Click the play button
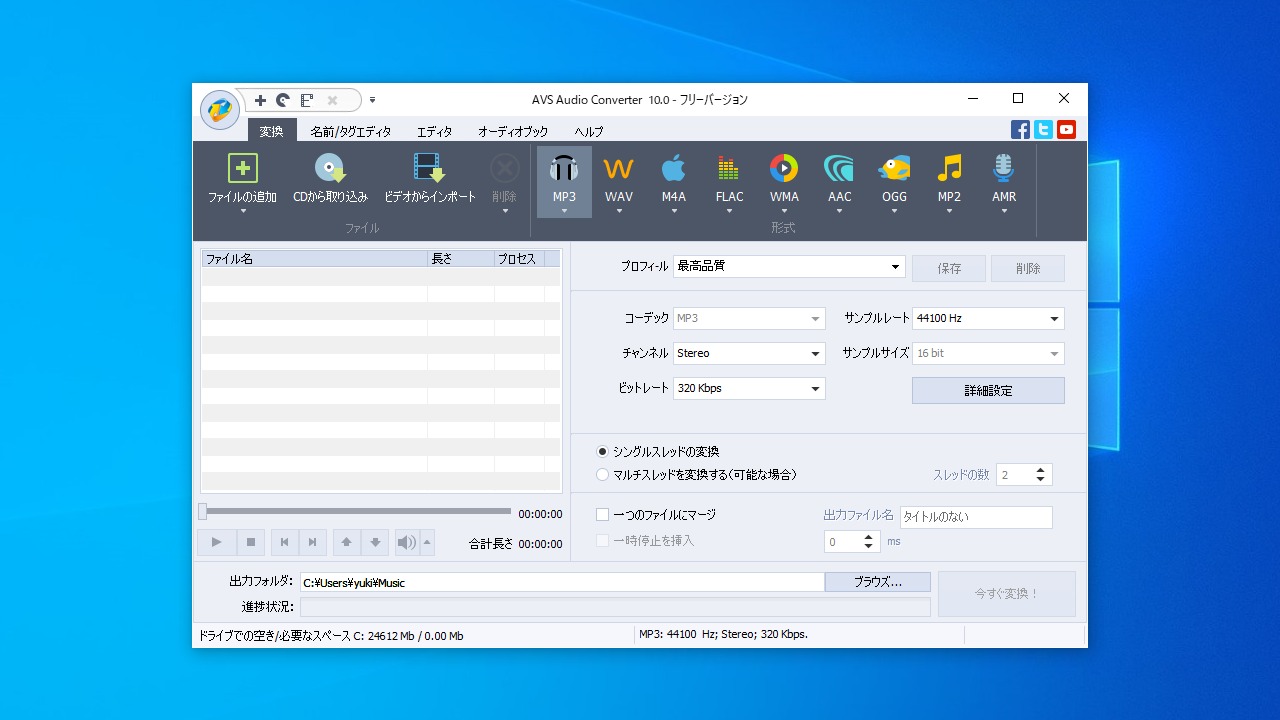Screen dimensions: 1280x720 (x=216, y=542)
